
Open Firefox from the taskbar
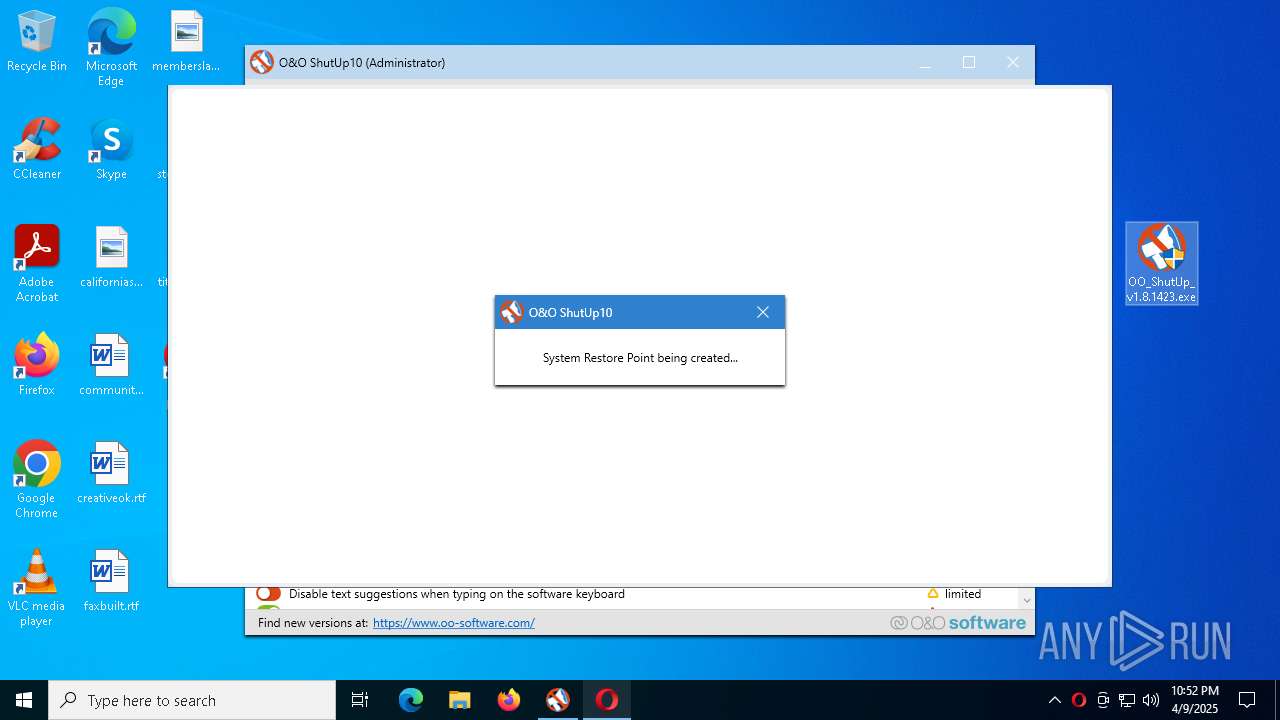point(509,700)
